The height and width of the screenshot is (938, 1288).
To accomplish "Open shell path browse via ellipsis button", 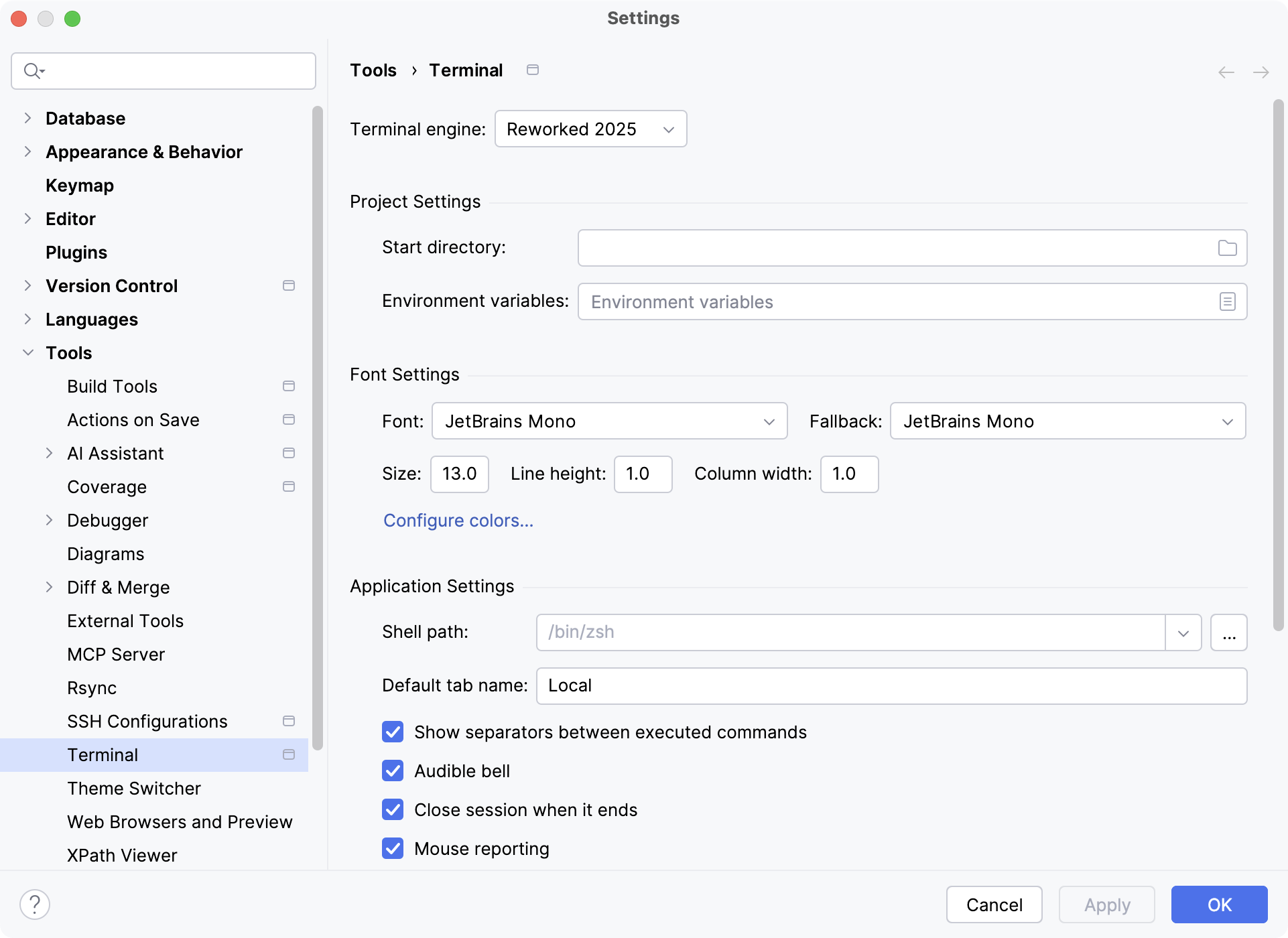I will pos(1228,632).
